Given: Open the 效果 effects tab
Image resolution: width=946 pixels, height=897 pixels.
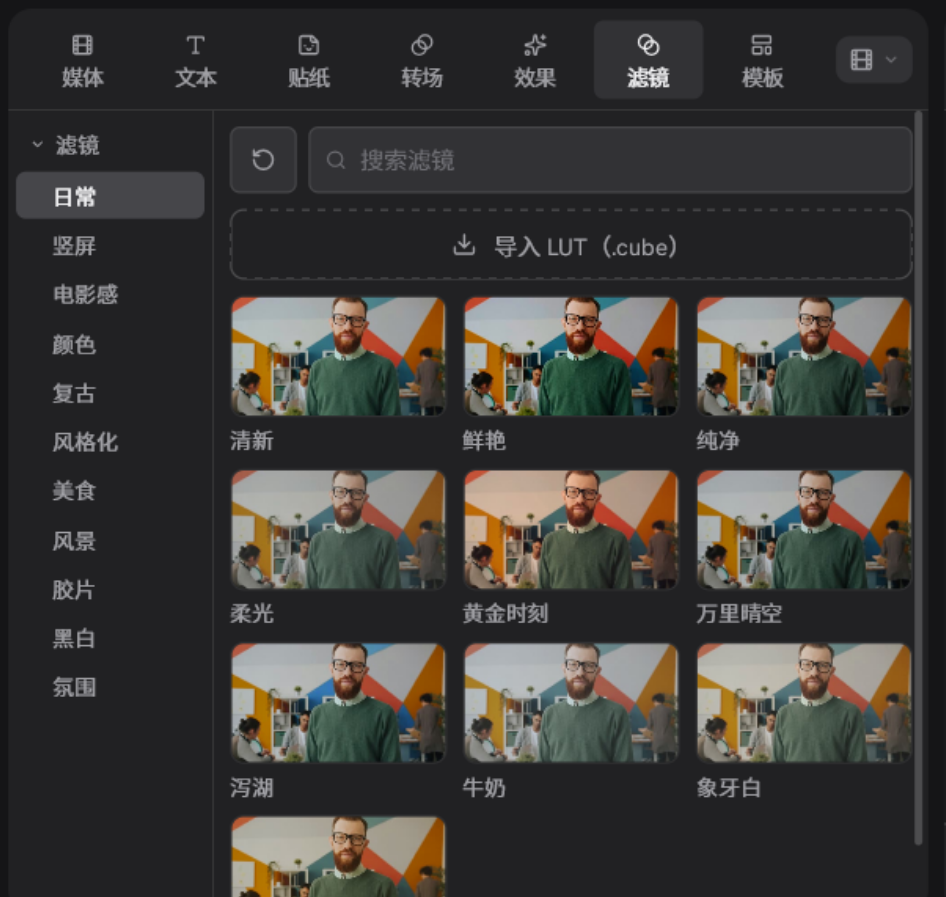Looking at the screenshot, I should click(535, 60).
